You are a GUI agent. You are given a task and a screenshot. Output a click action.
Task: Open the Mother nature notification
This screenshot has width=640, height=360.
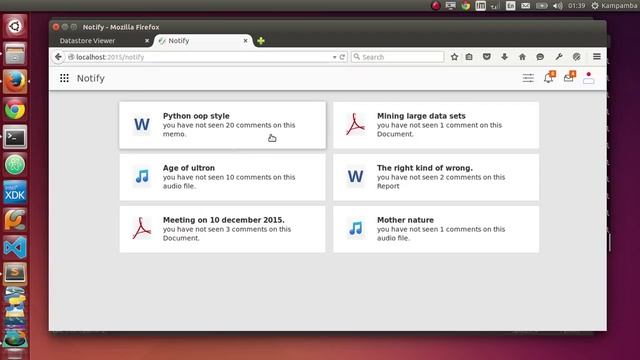(x=436, y=229)
